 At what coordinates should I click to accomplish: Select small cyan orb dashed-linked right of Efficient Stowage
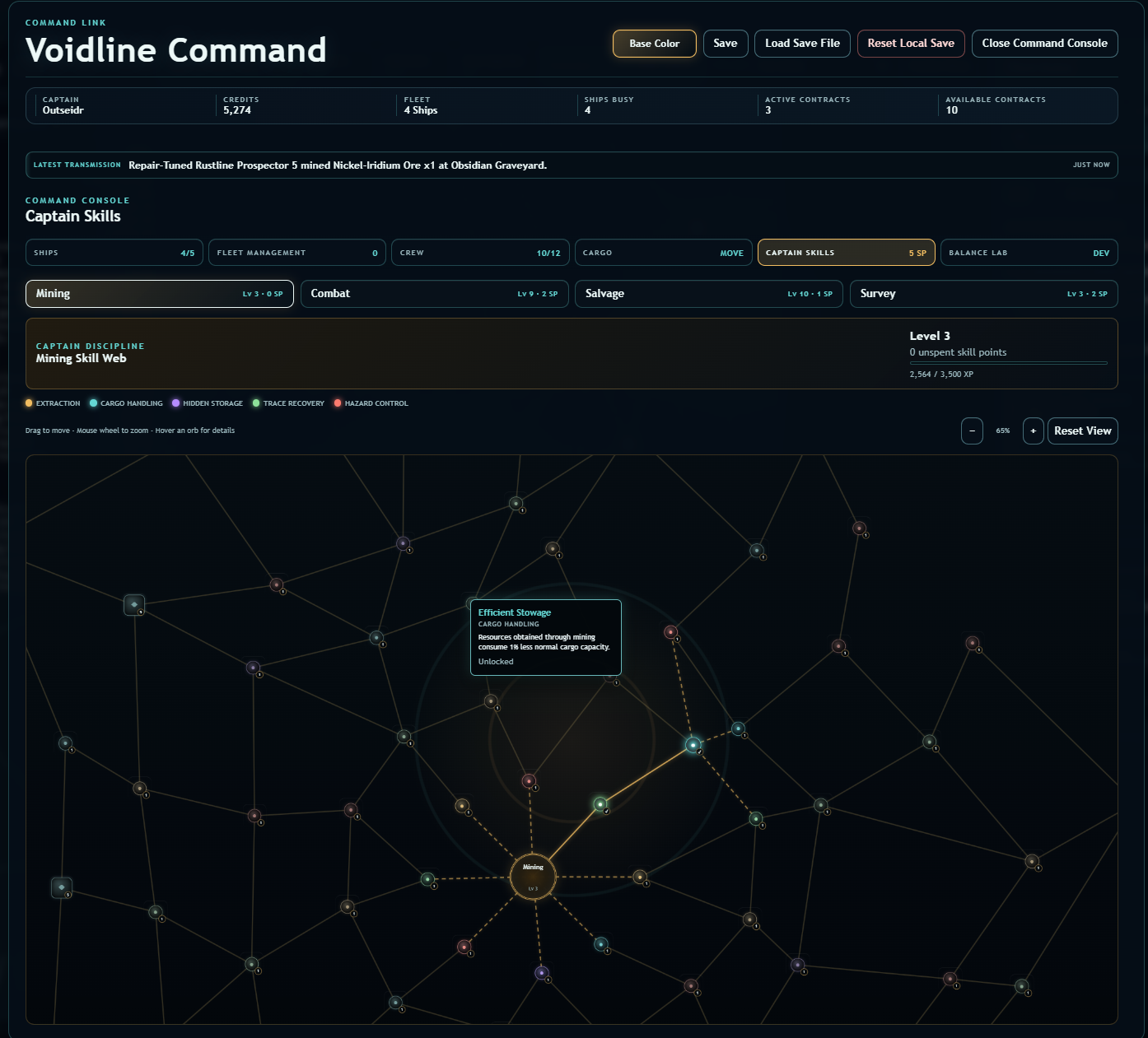point(739,728)
